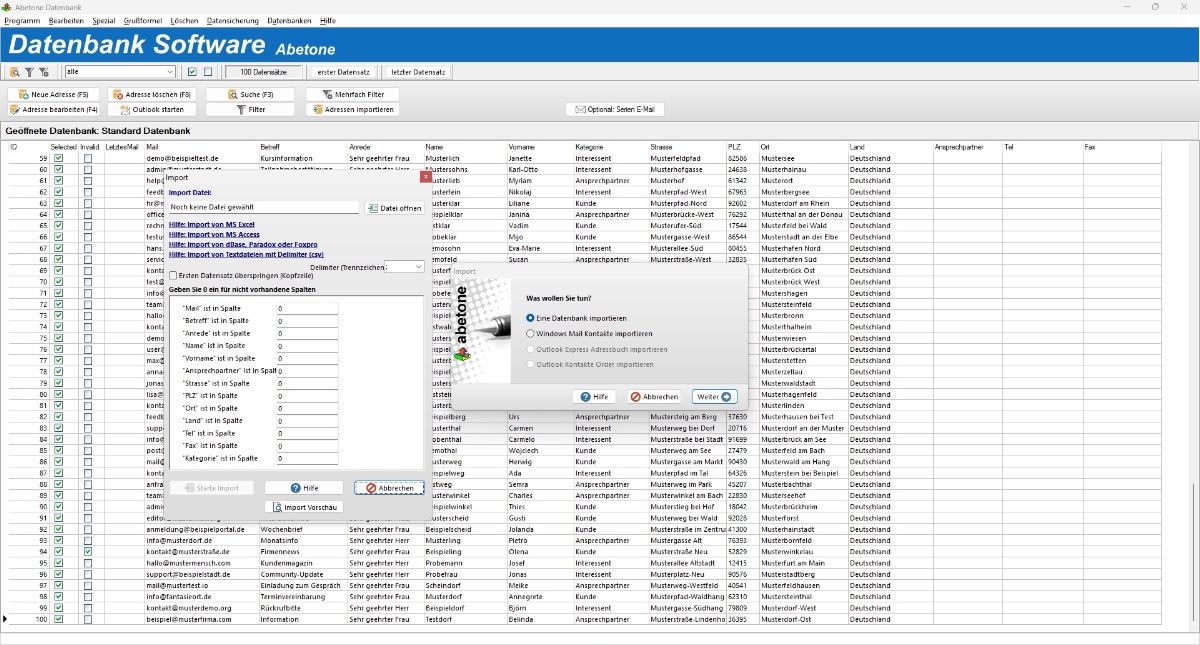Click cell 'Musterwinkelau' in Ort column
The height and width of the screenshot is (645, 1200).
click(x=787, y=552)
